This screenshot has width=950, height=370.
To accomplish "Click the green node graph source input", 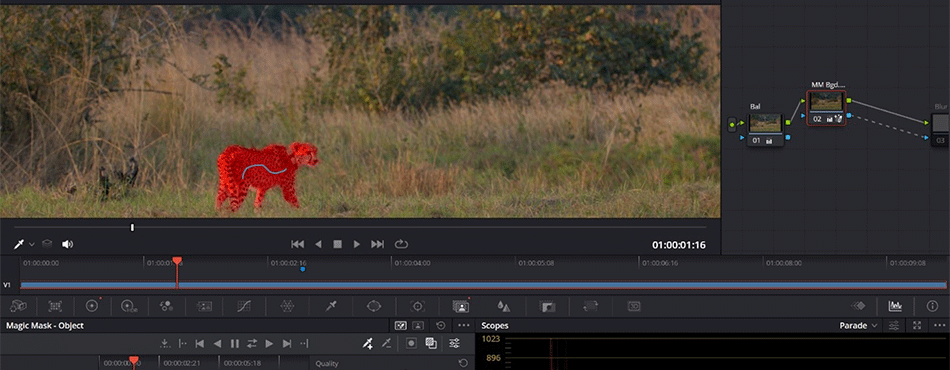I will [x=732, y=125].
